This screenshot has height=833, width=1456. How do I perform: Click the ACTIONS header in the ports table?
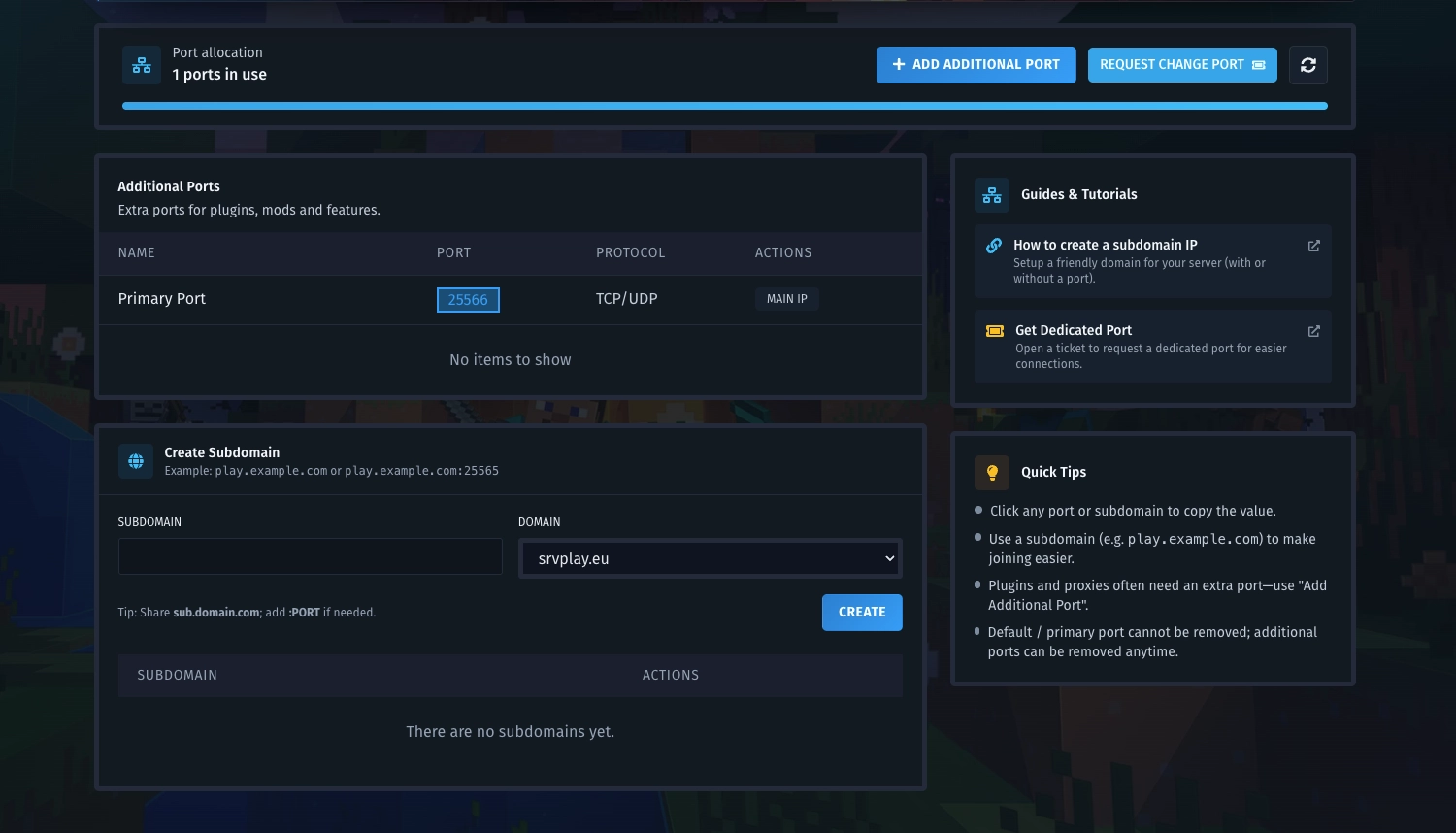783,253
